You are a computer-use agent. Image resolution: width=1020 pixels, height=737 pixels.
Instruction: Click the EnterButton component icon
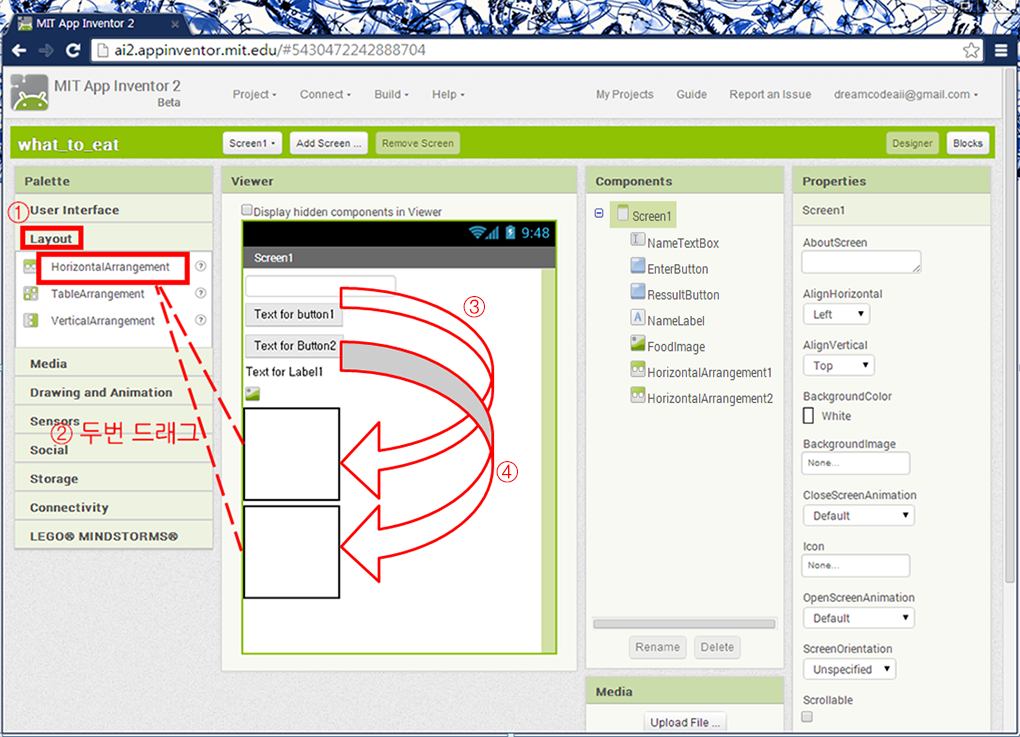638,265
